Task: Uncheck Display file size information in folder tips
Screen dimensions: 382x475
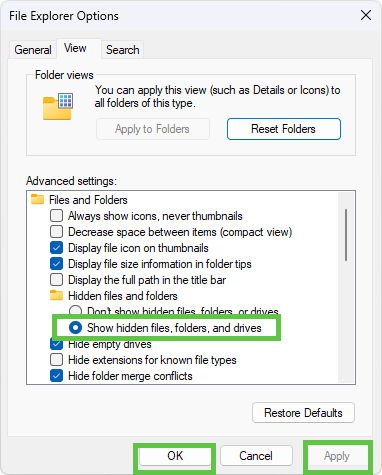Action: pos(56,264)
